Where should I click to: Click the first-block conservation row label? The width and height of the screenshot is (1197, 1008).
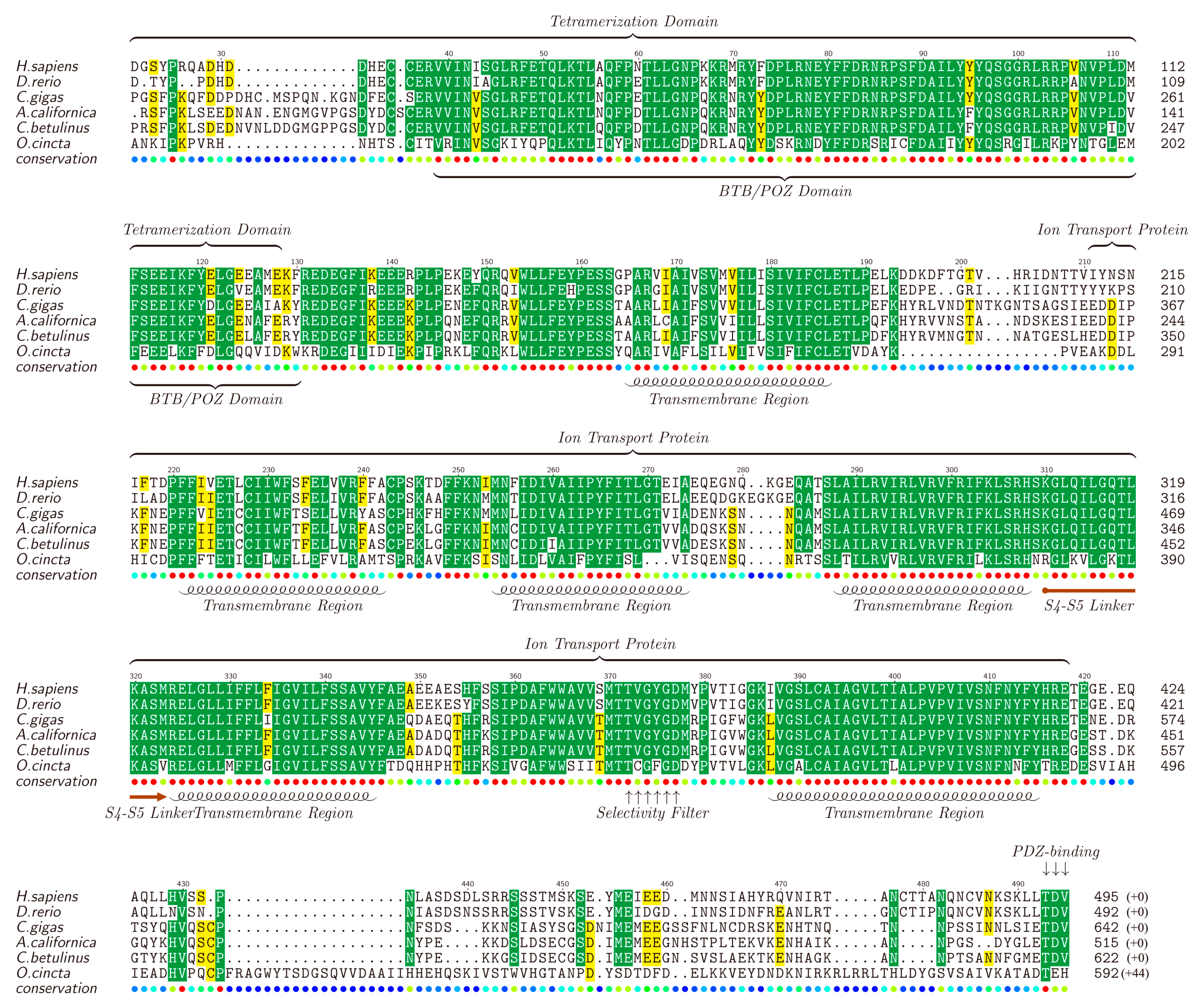click(x=56, y=159)
